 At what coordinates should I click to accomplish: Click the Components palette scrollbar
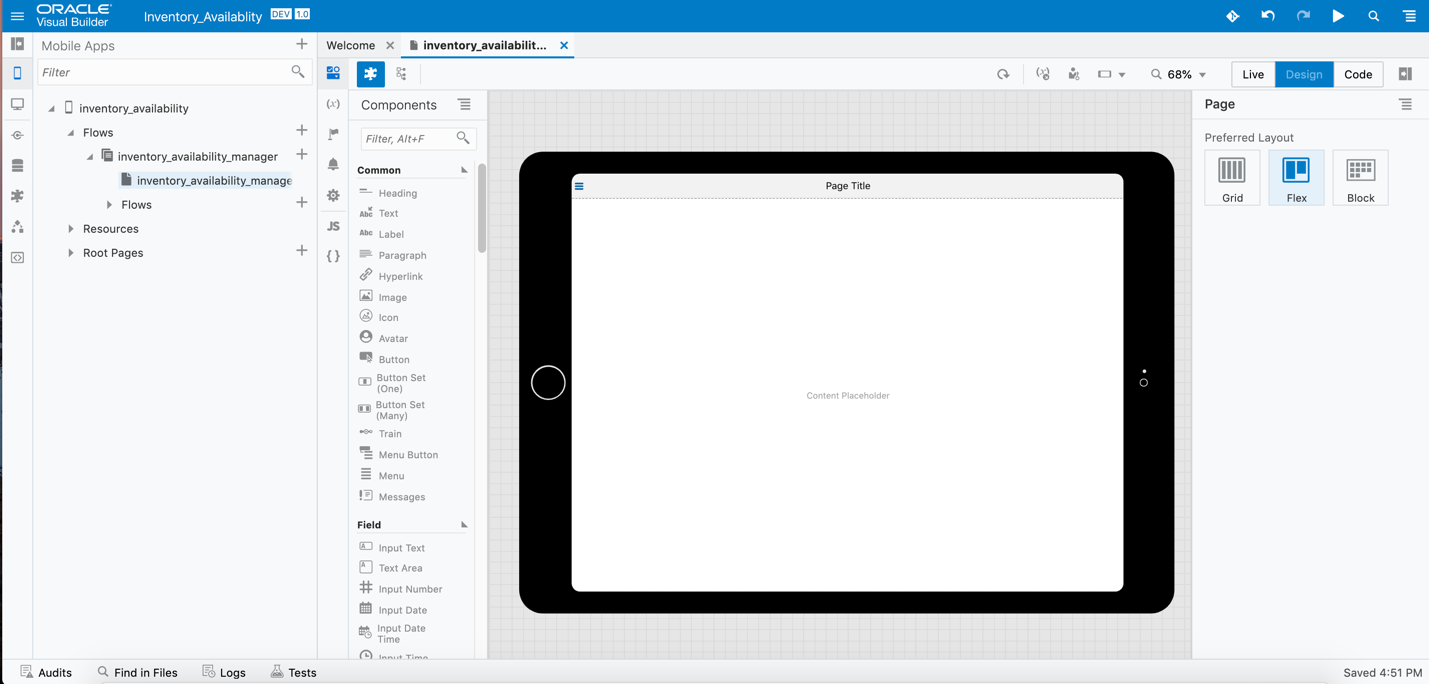tap(482, 208)
